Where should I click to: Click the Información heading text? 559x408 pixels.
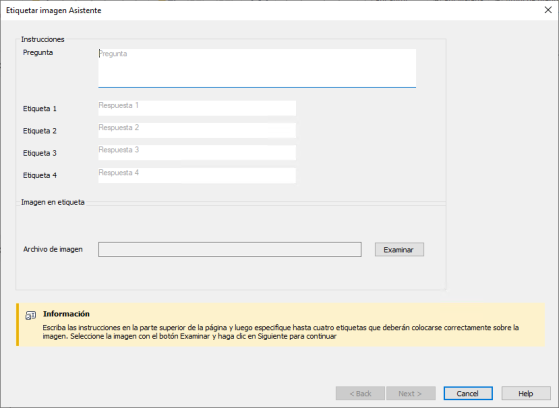point(66,314)
